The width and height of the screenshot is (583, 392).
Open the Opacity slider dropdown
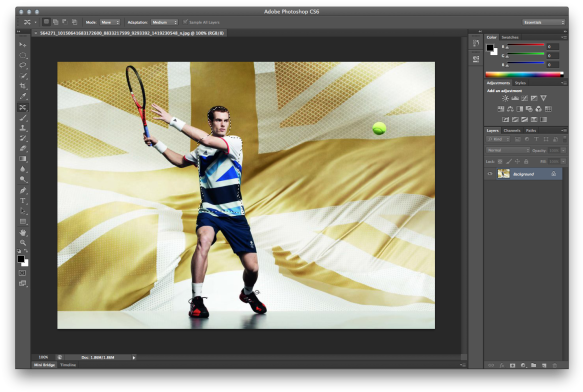[x=563, y=150]
